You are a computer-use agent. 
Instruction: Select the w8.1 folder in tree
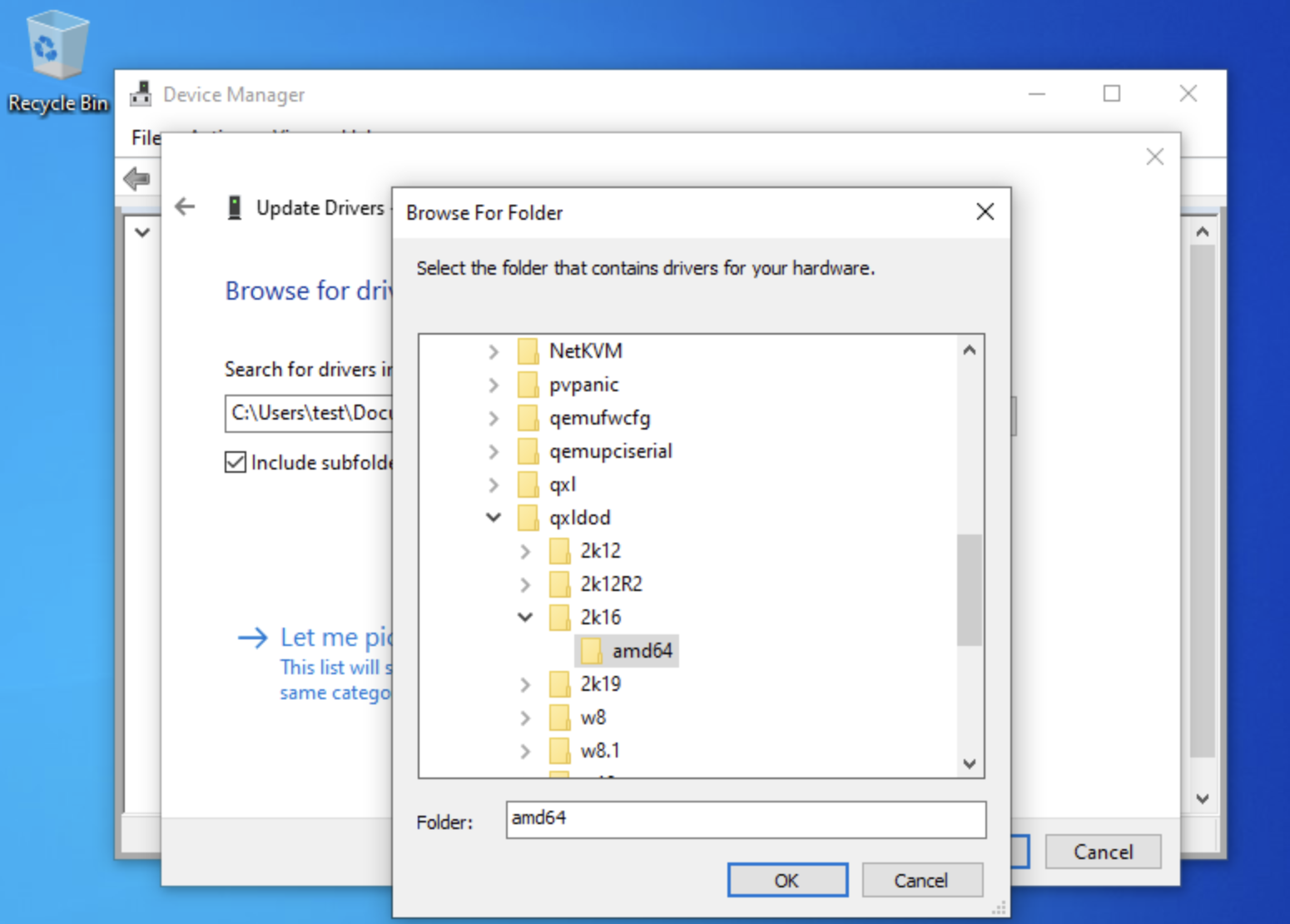pyautogui.click(x=599, y=751)
